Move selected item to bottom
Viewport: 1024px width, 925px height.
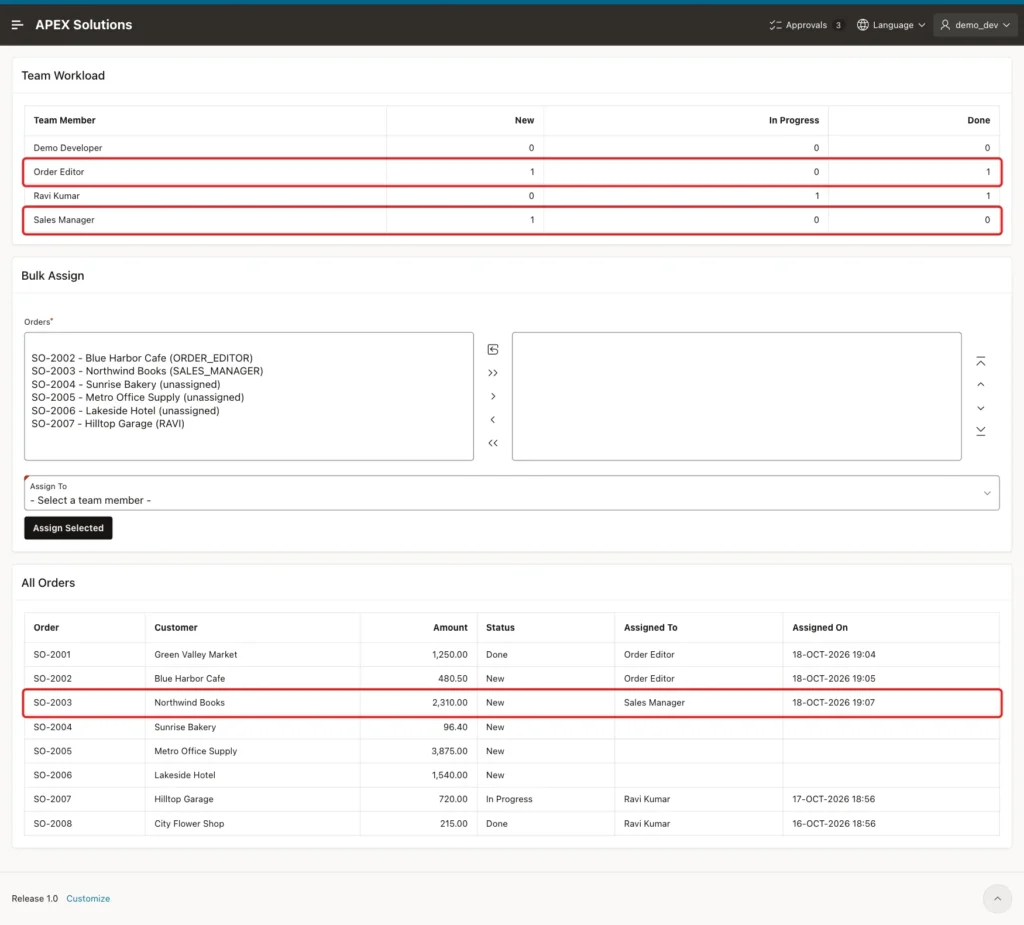[981, 431]
